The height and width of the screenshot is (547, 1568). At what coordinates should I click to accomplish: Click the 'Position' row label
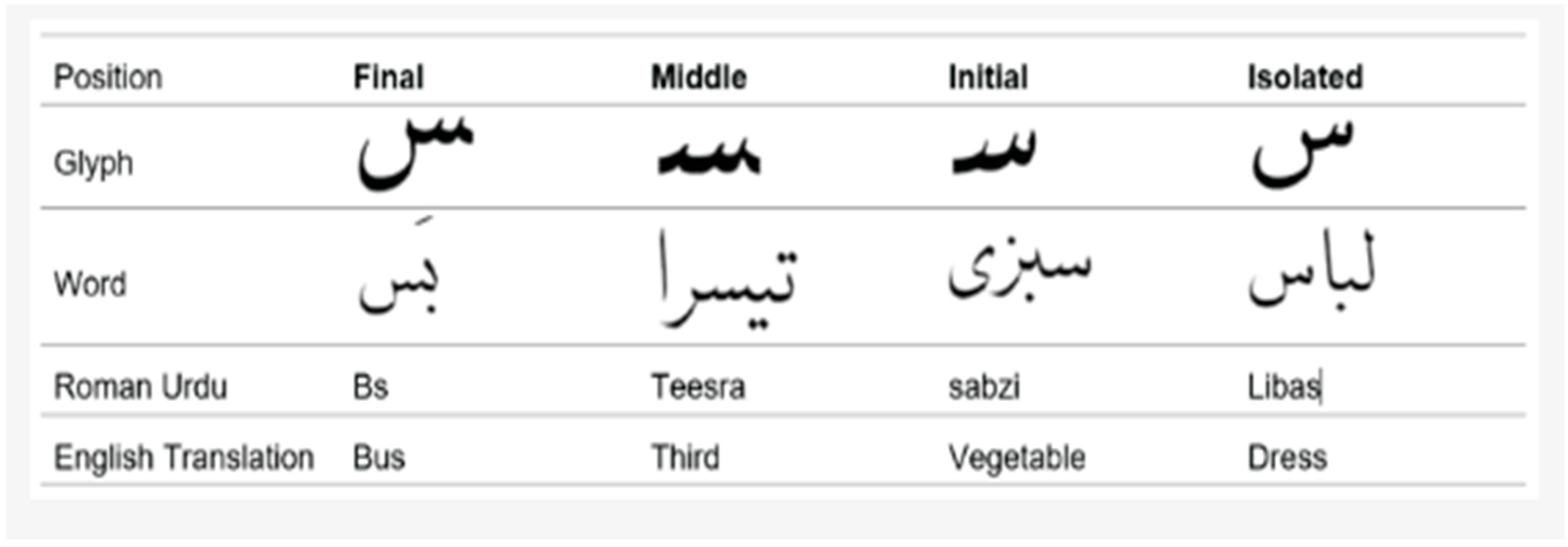[109, 77]
